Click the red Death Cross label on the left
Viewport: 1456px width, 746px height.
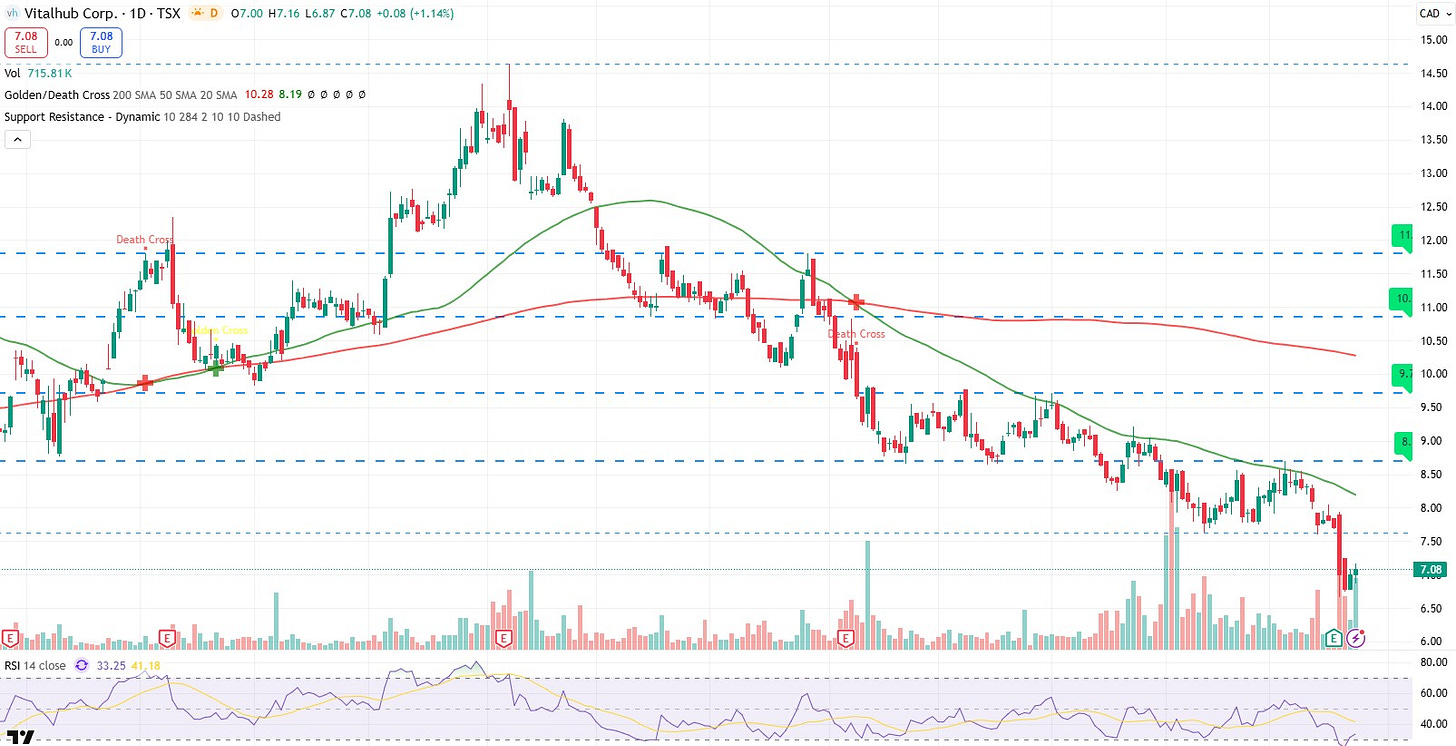[145, 240]
